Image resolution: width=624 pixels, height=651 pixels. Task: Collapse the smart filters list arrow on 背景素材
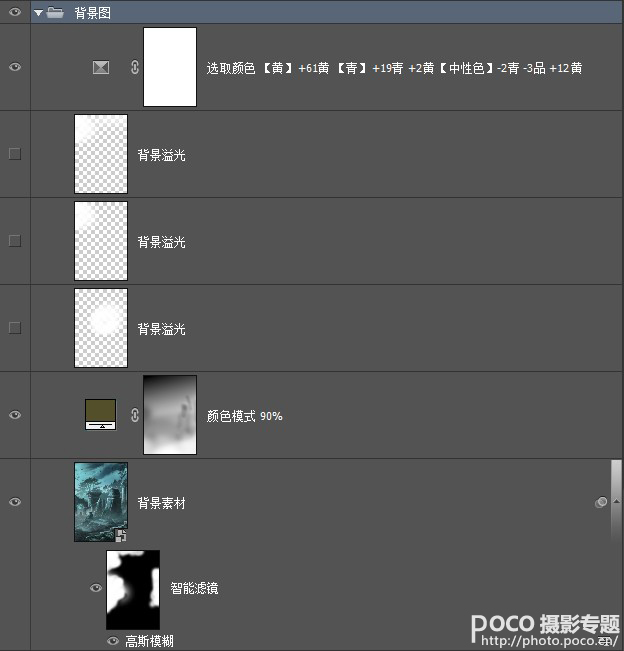point(617,502)
